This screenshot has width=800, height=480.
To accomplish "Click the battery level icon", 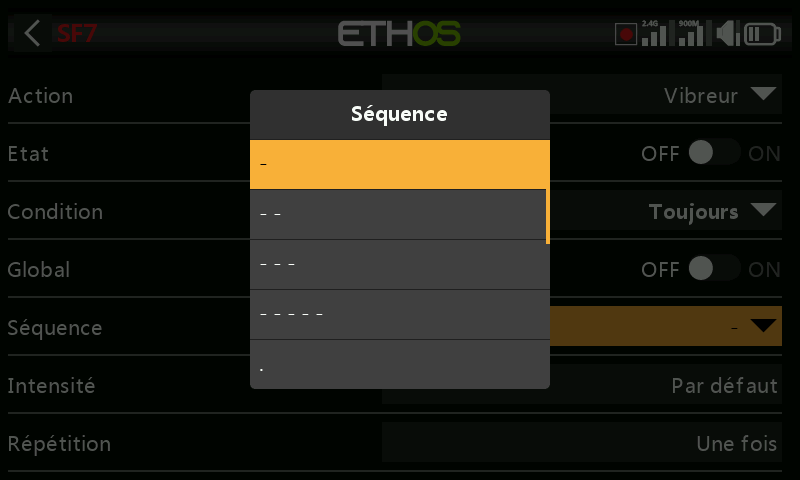I will [762, 34].
